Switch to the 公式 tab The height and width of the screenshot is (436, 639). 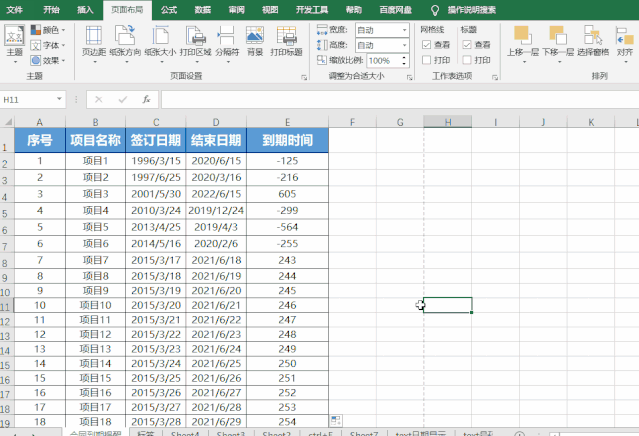[169, 10]
